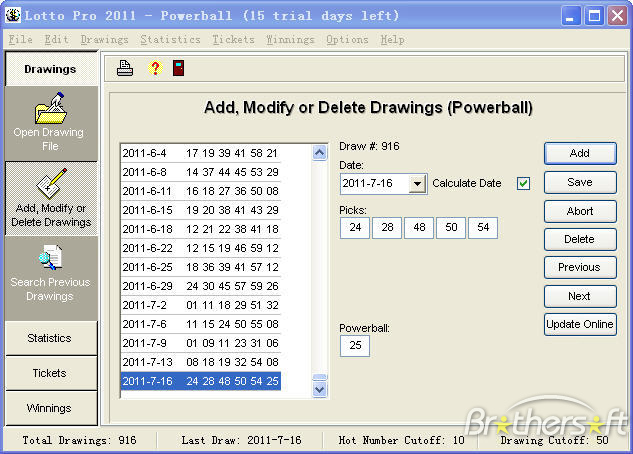Open the Drawings menu
The image size is (633, 454).
pos(105,40)
